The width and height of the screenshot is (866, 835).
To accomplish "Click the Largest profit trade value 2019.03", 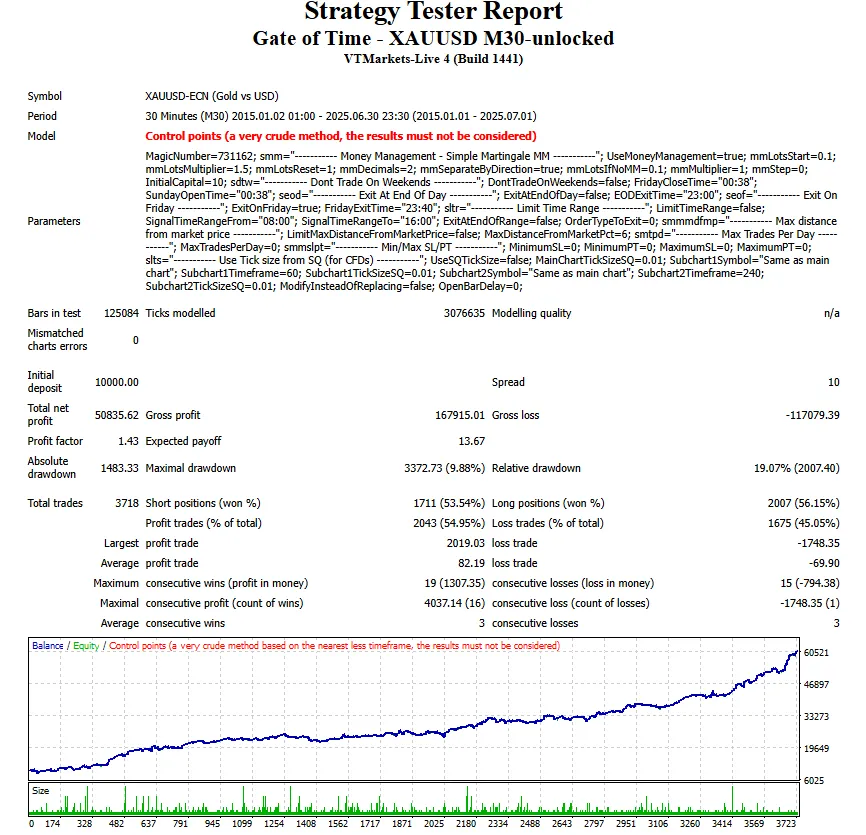I will point(466,543).
